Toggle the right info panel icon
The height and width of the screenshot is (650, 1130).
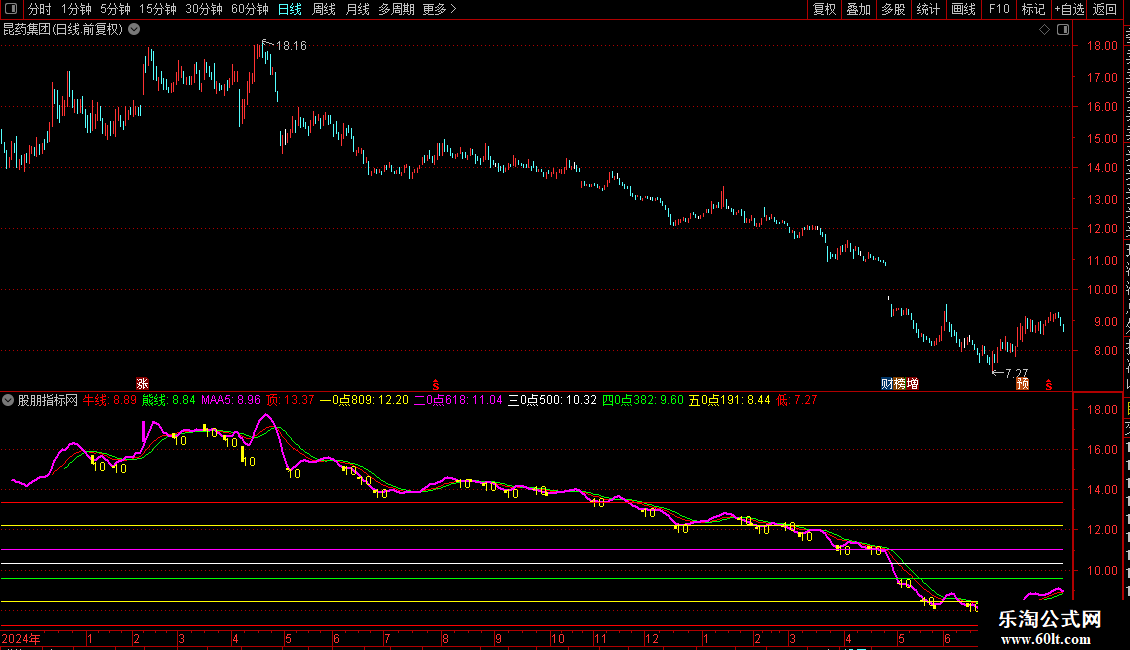(1063, 29)
